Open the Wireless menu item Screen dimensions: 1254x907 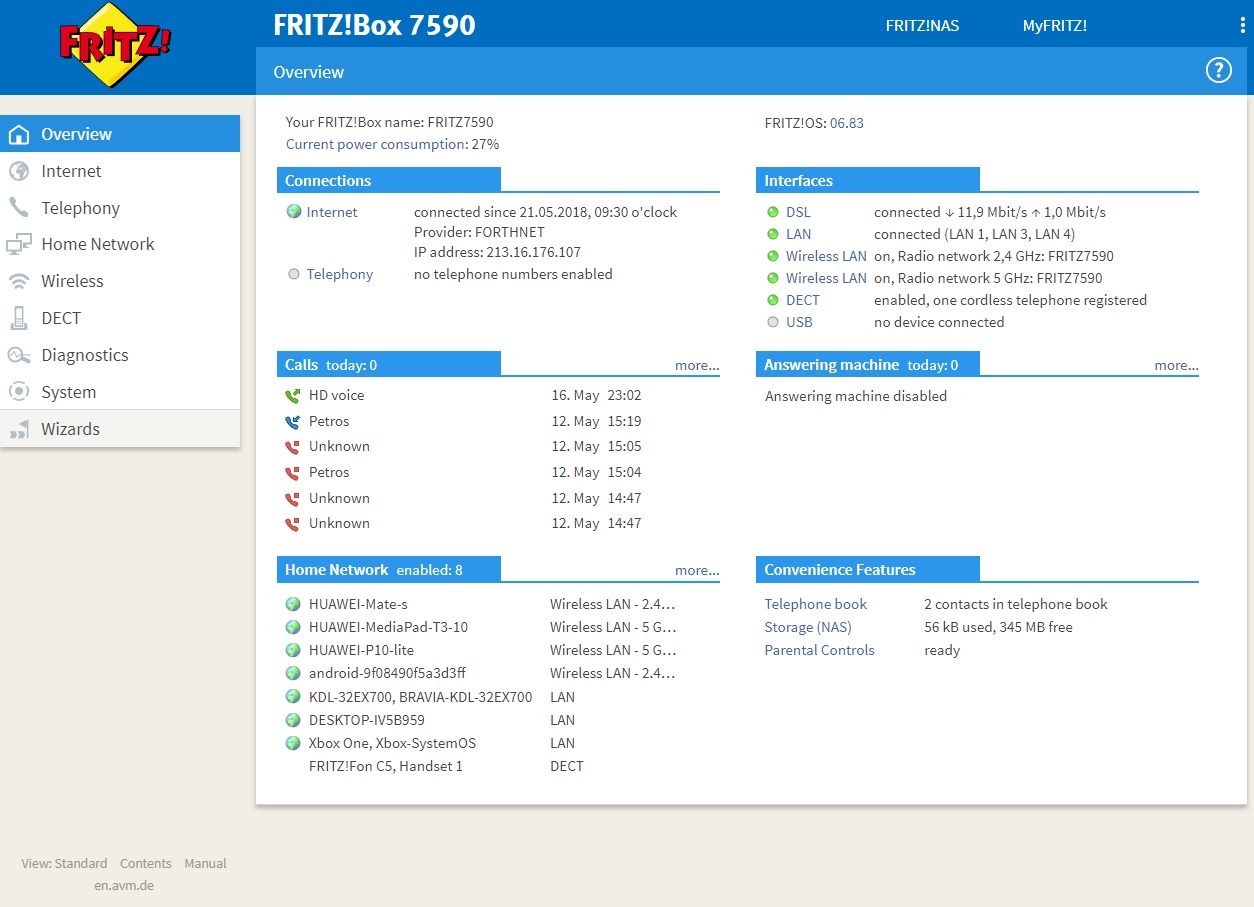pyautogui.click(x=120, y=281)
